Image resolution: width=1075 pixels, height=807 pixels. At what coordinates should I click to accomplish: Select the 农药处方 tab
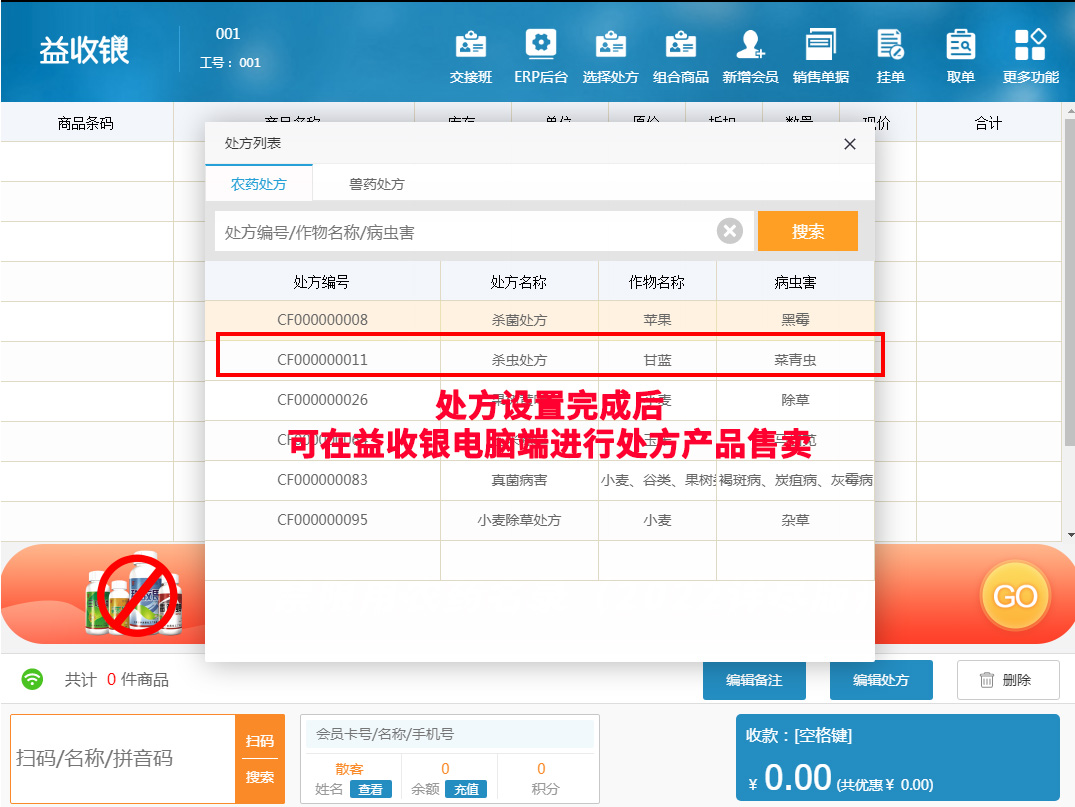(x=259, y=184)
